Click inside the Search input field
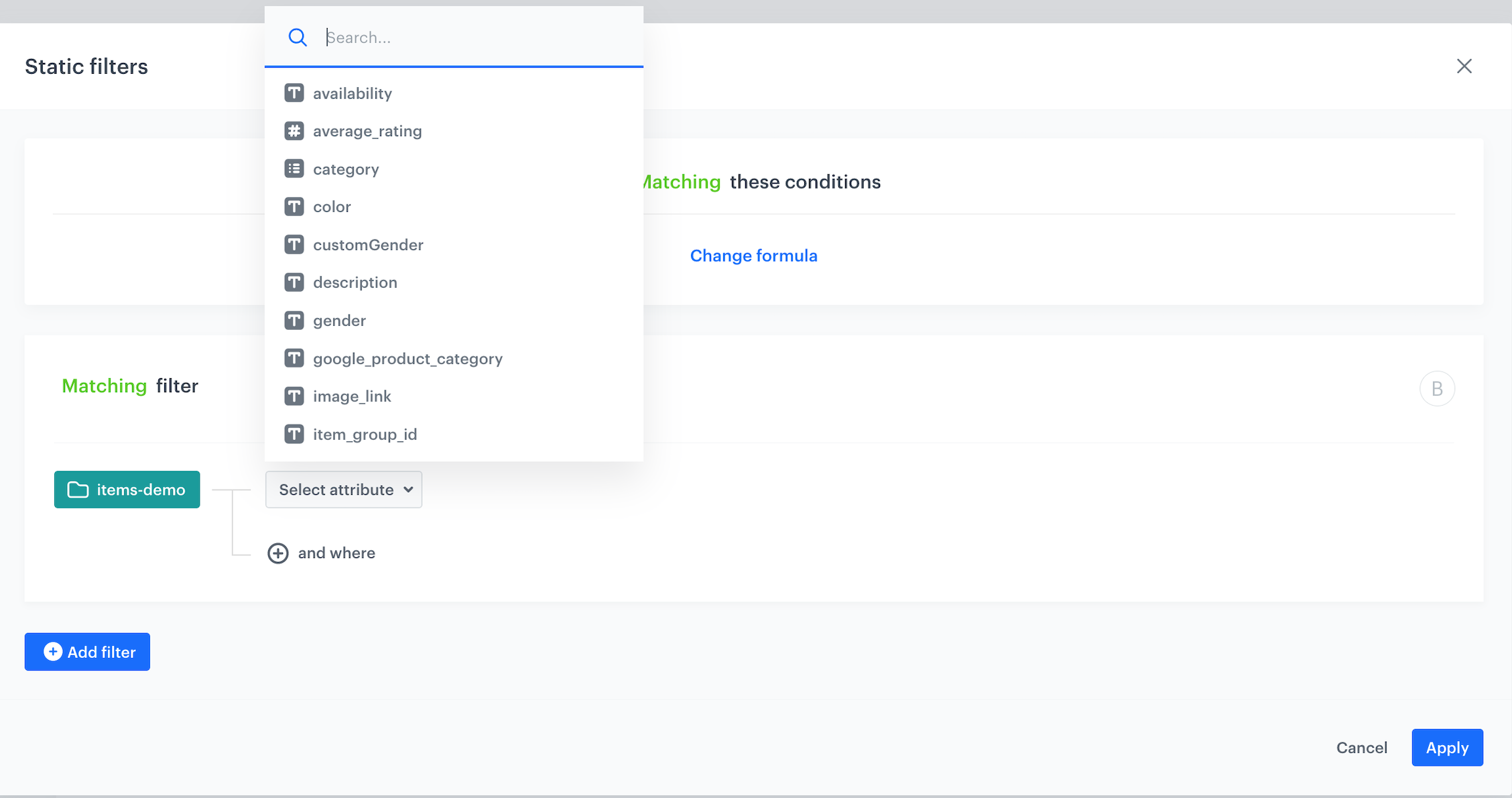1512x798 pixels. coord(469,38)
